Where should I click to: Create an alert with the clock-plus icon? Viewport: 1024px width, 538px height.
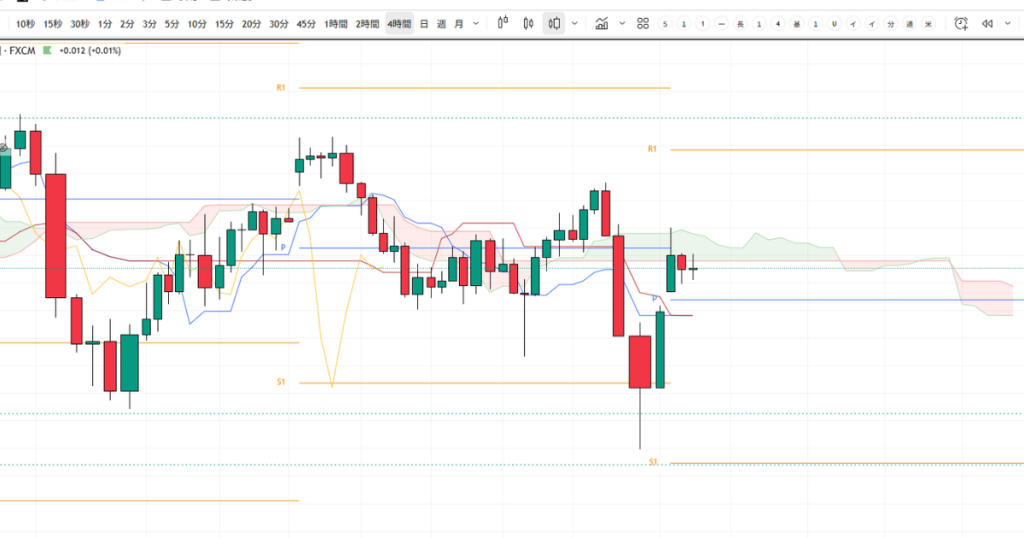click(961, 23)
